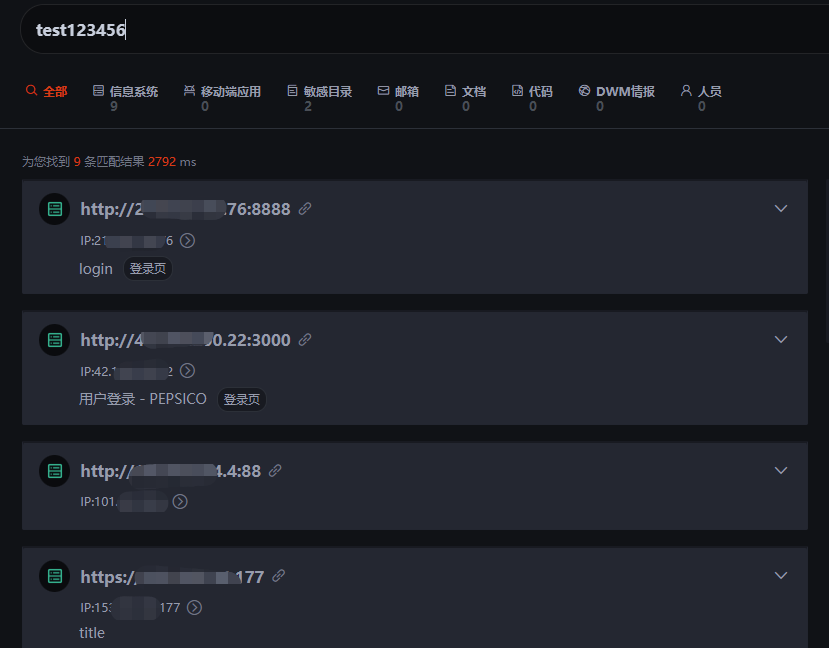The image size is (829, 648).
Task: Click the search field containing test123456
Action: tap(425, 30)
